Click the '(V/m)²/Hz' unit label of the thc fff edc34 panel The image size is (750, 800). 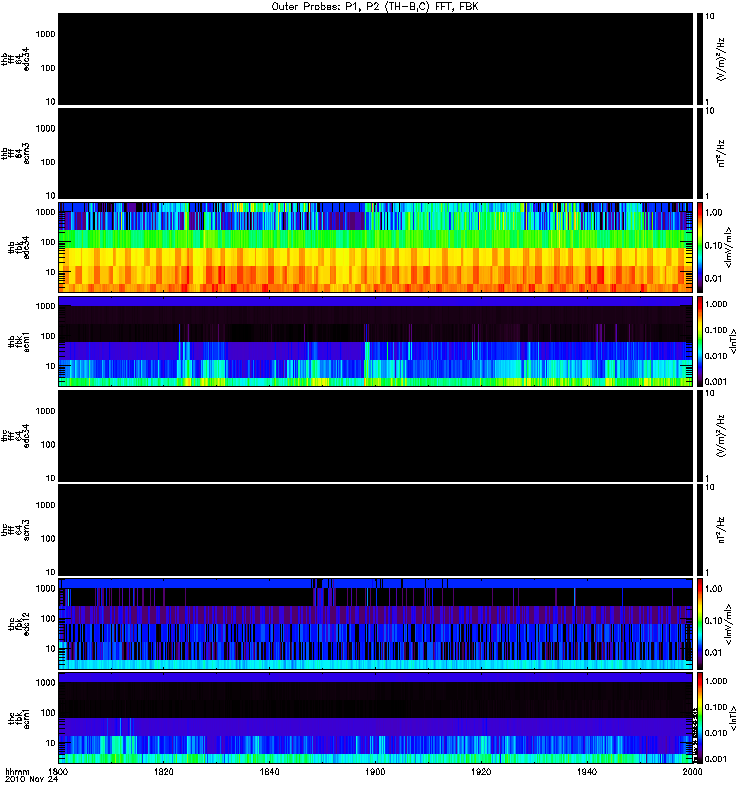coord(720,436)
